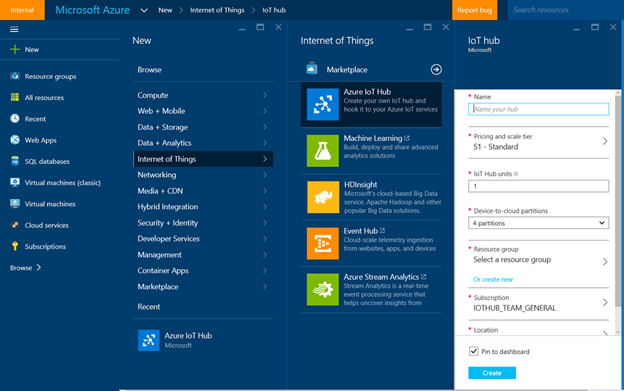This screenshot has width=624, height=391.
Task: Click the Marketplace shopping bag icon
Action: (312, 69)
